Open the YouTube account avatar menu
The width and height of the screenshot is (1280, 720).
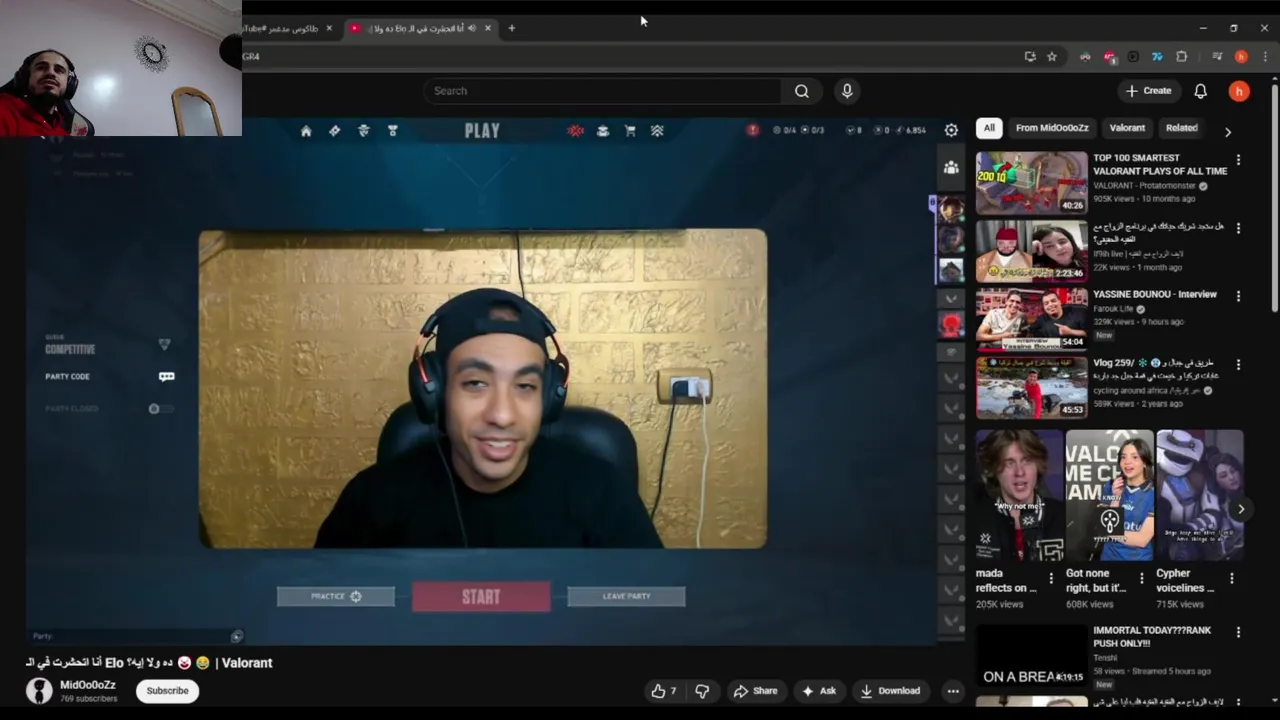1239,91
